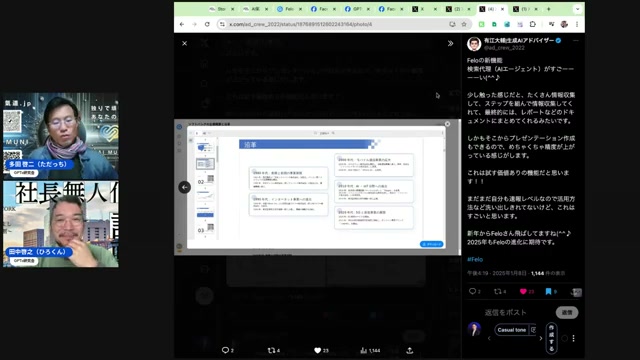
Task: Open the site information icon in address bar
Action: click(222, 24)
